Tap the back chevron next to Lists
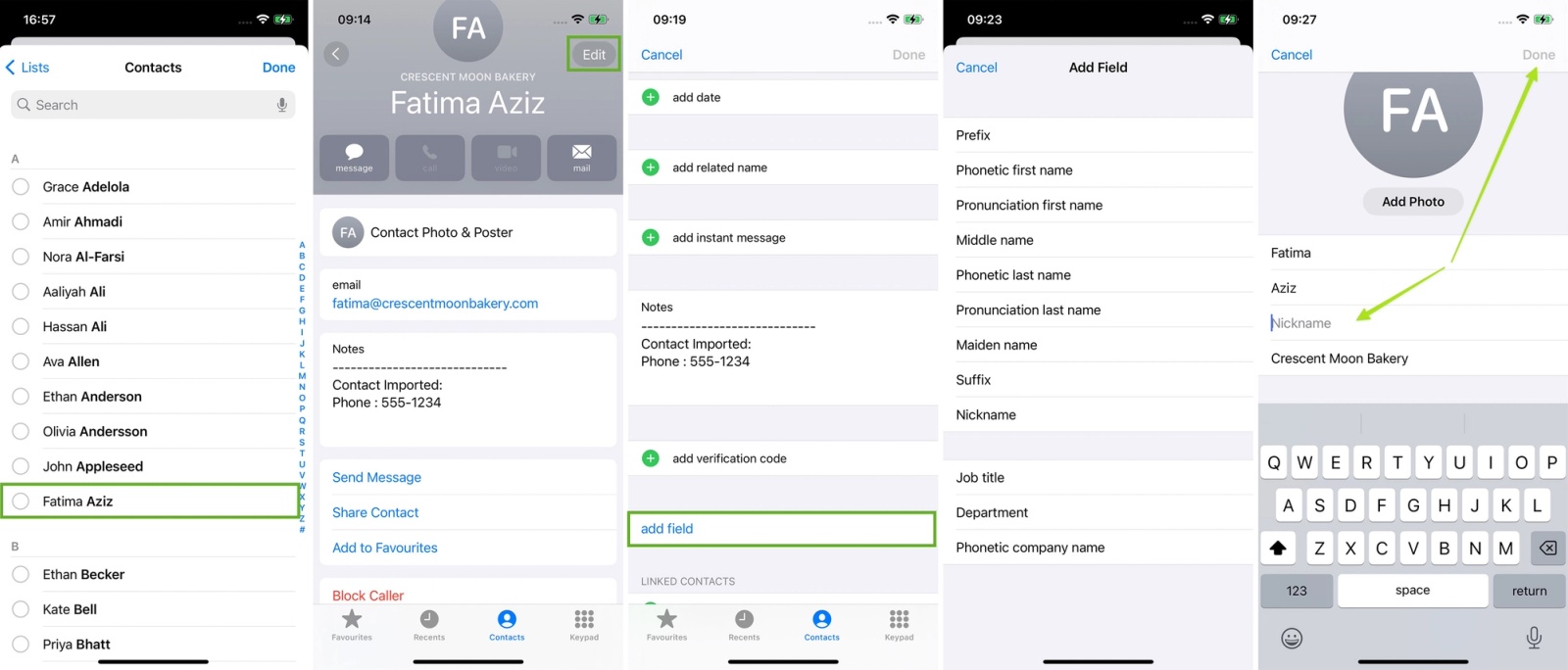Viewport: 1568px width, 670px height. click(x=11, y=68)
